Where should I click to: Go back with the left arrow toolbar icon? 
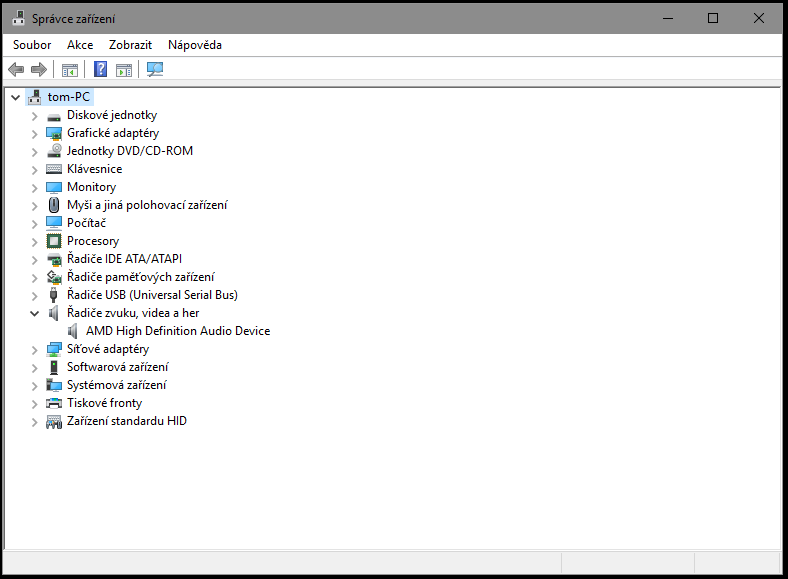pos(16,69)
